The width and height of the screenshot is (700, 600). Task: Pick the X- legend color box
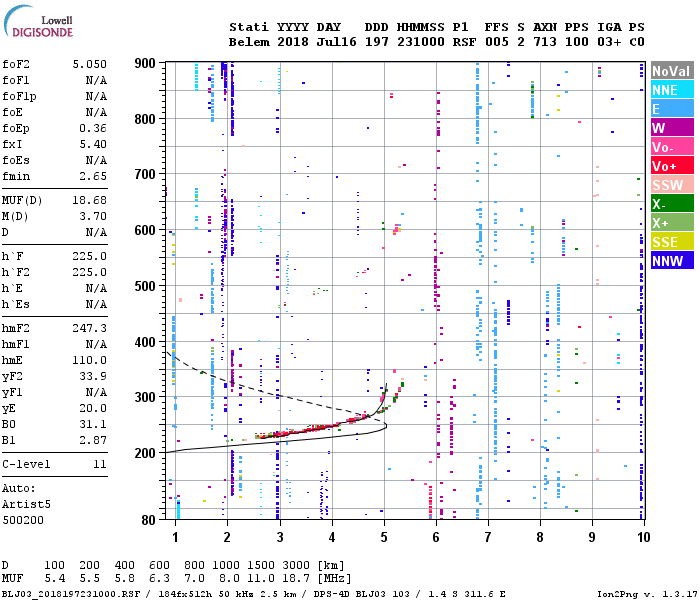(x=672, y=204)
